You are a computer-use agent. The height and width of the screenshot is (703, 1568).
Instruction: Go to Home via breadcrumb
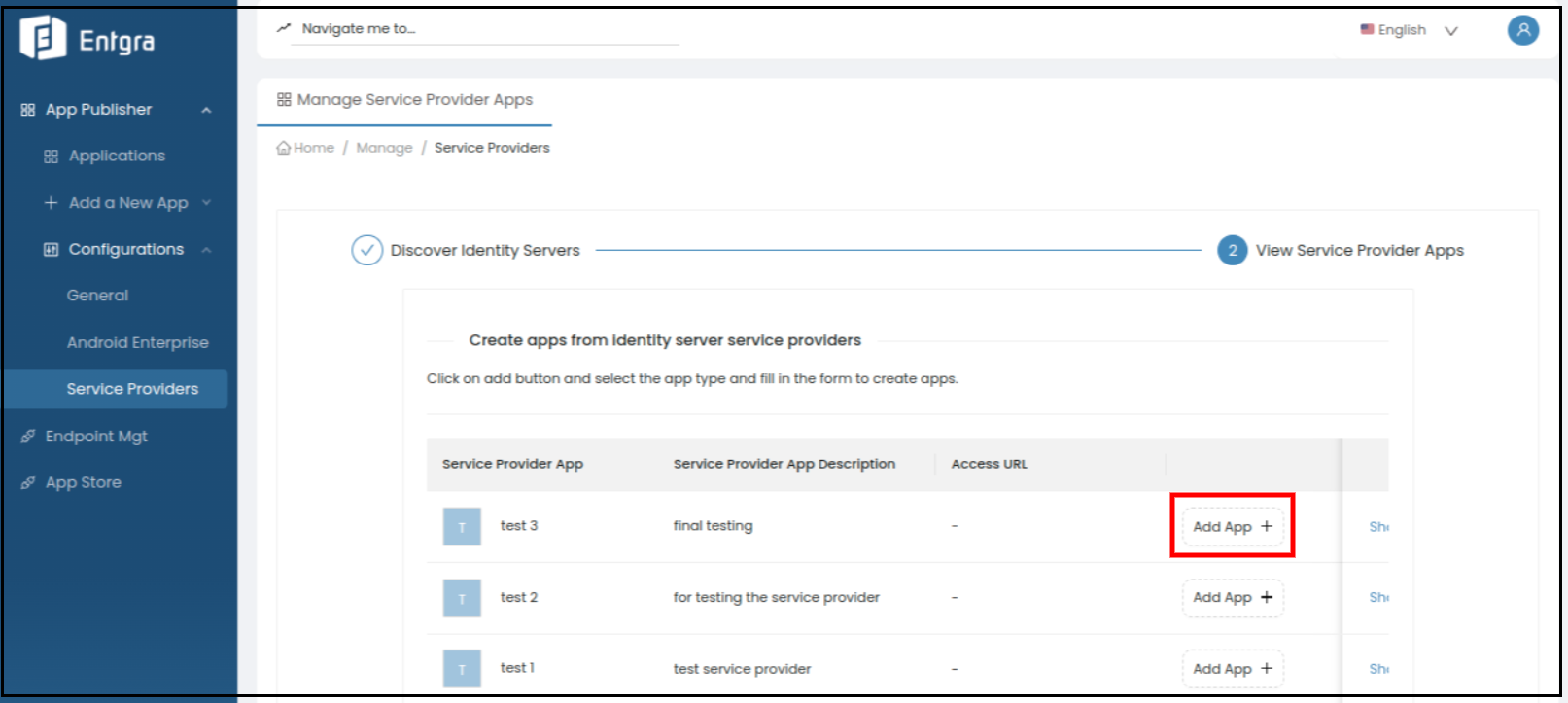tap(313, 148)
